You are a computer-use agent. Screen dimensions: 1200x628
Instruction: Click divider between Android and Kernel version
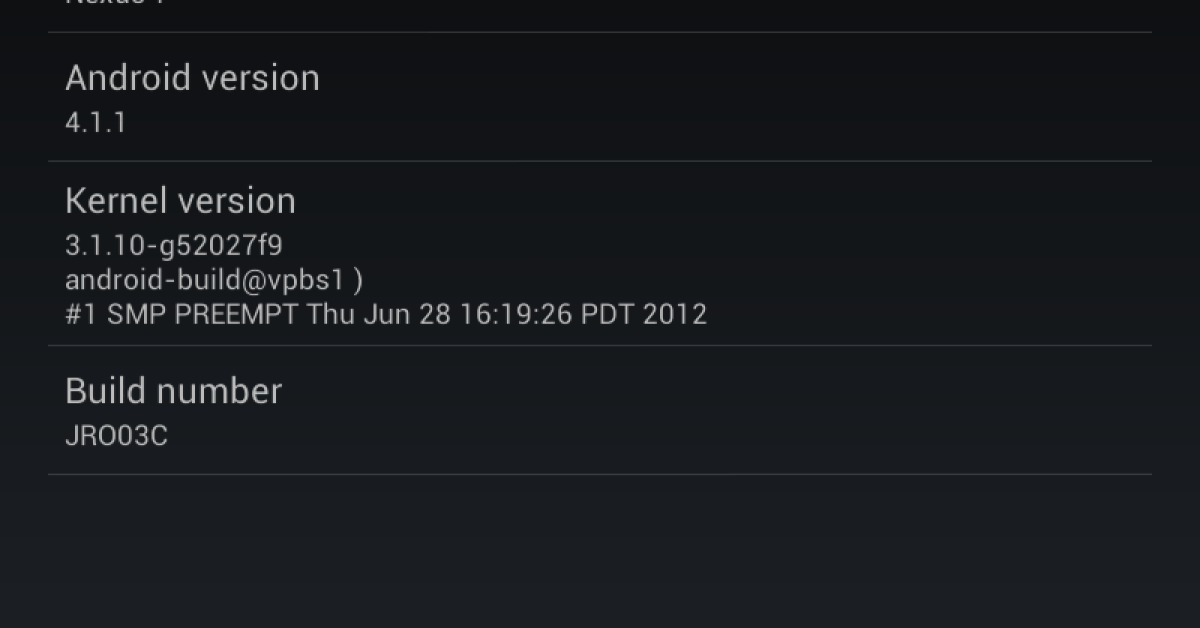(x=600, y=161)
